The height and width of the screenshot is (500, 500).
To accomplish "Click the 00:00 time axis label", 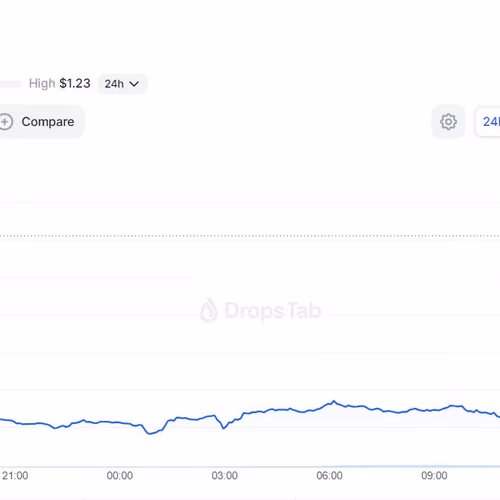I will [120, 475].
